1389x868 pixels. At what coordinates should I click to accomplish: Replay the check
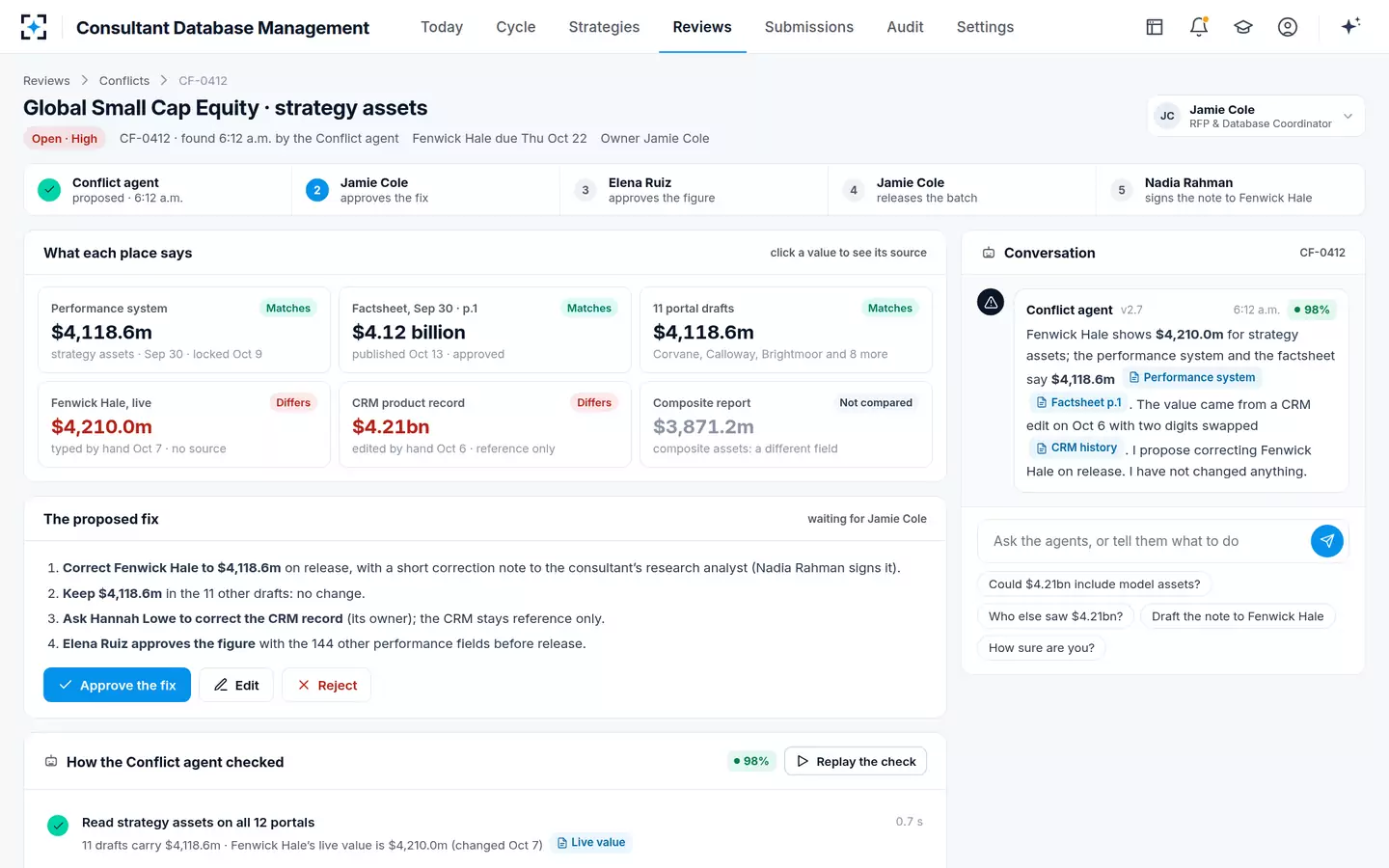[x=856, y=761]
